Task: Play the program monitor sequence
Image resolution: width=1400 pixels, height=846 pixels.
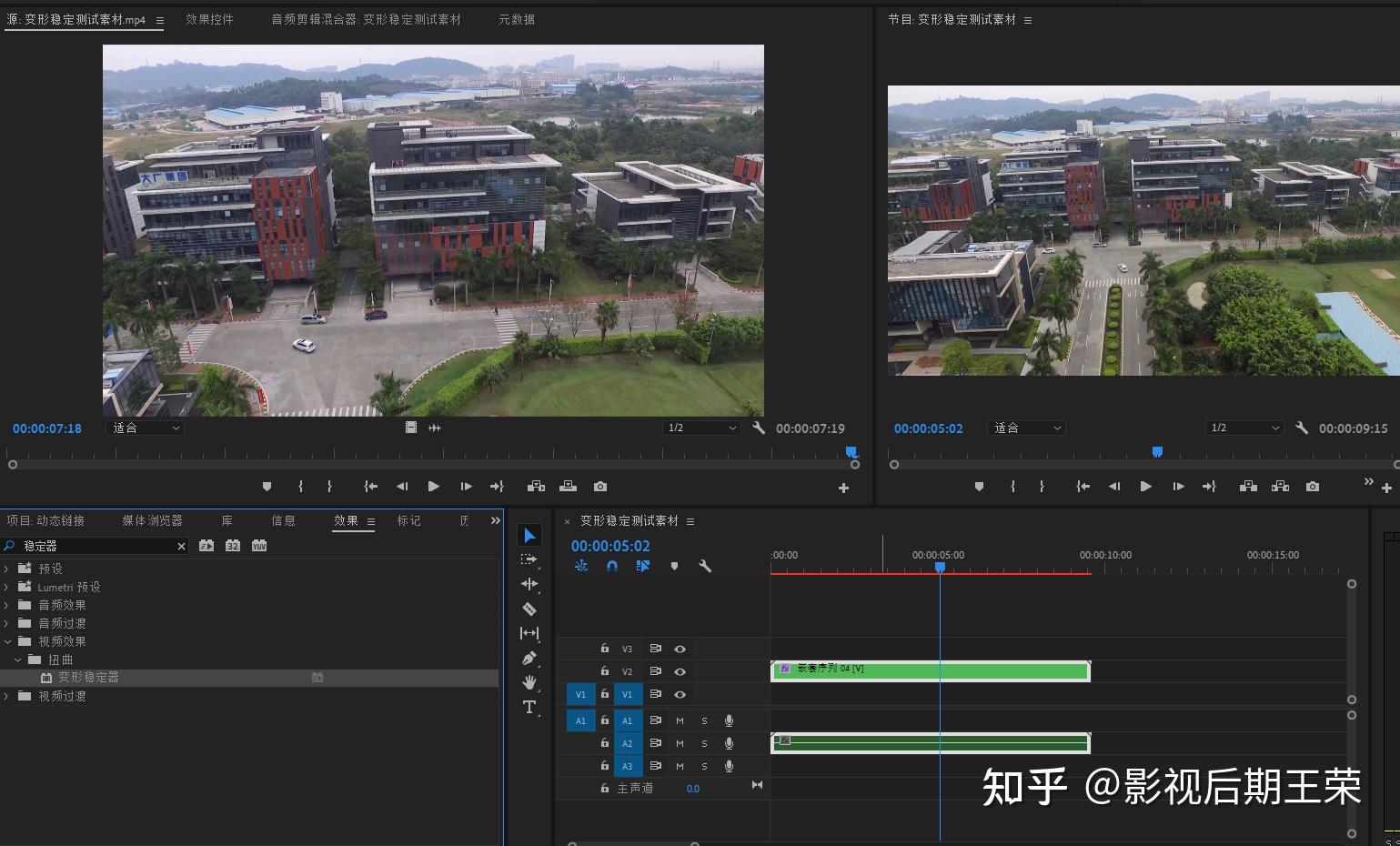Action: tap(1146, 487)
